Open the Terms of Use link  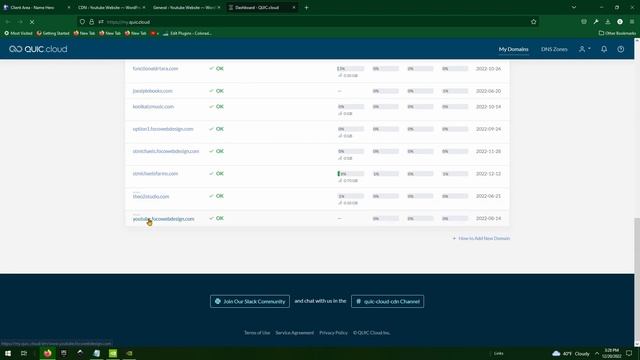(257, 333)
